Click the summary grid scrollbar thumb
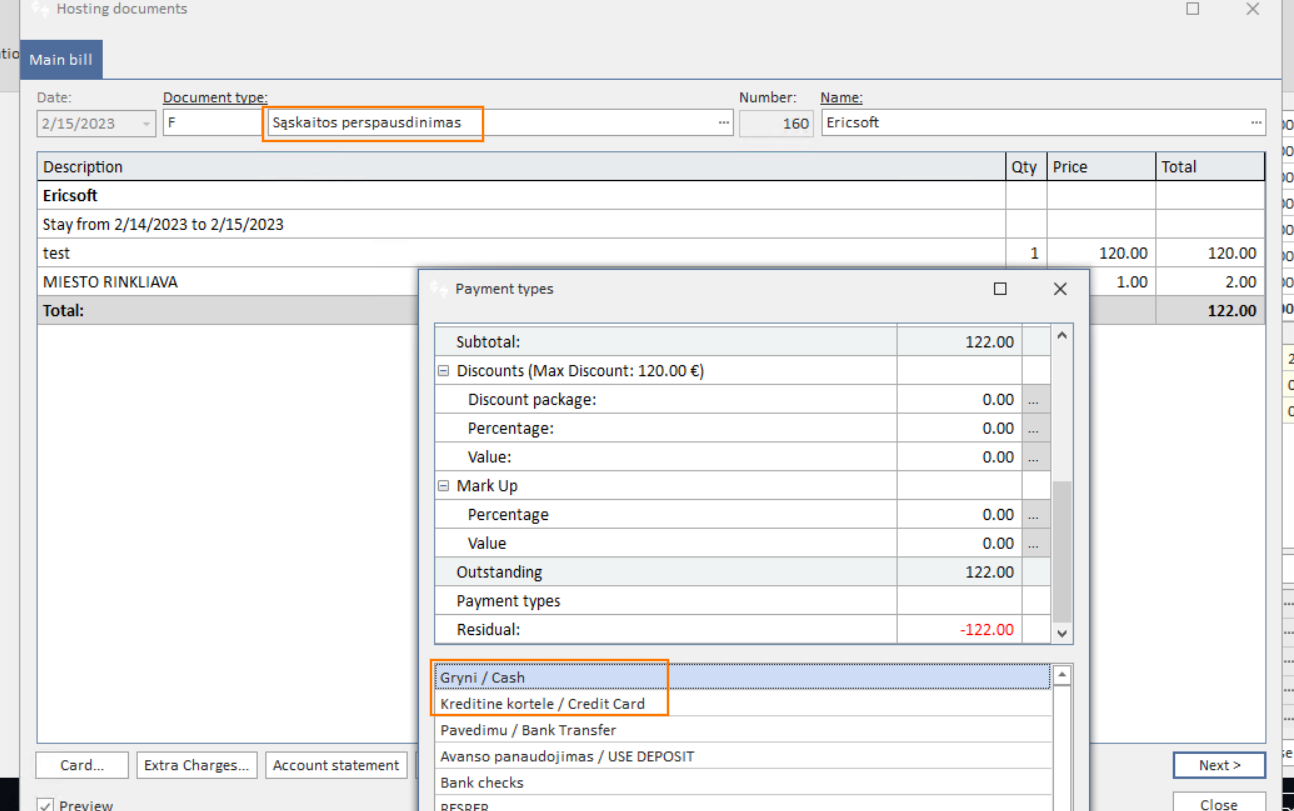The height and width of the screenshot is (811, 1294). click(1062, 552)
